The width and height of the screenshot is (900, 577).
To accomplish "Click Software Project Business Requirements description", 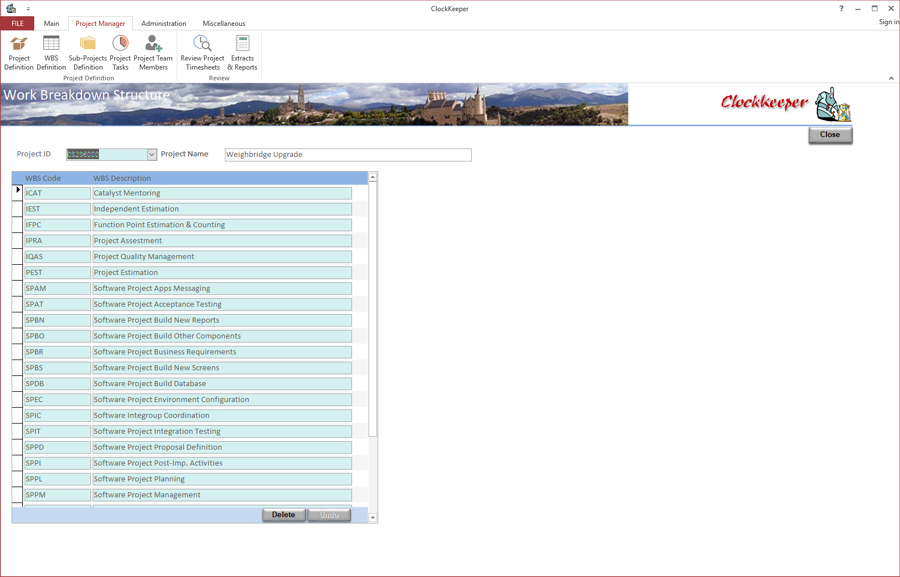I will click(x=222, y=352).
